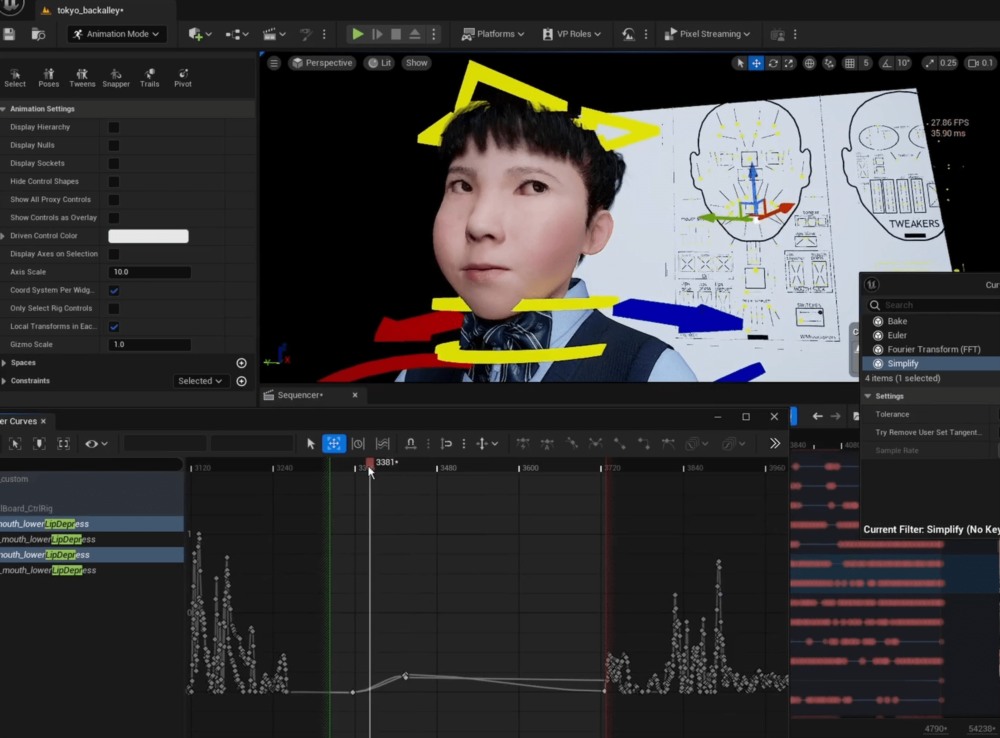Choose the Bake filter in the list
1000x738 pixels.
click(x=897, y=321)
